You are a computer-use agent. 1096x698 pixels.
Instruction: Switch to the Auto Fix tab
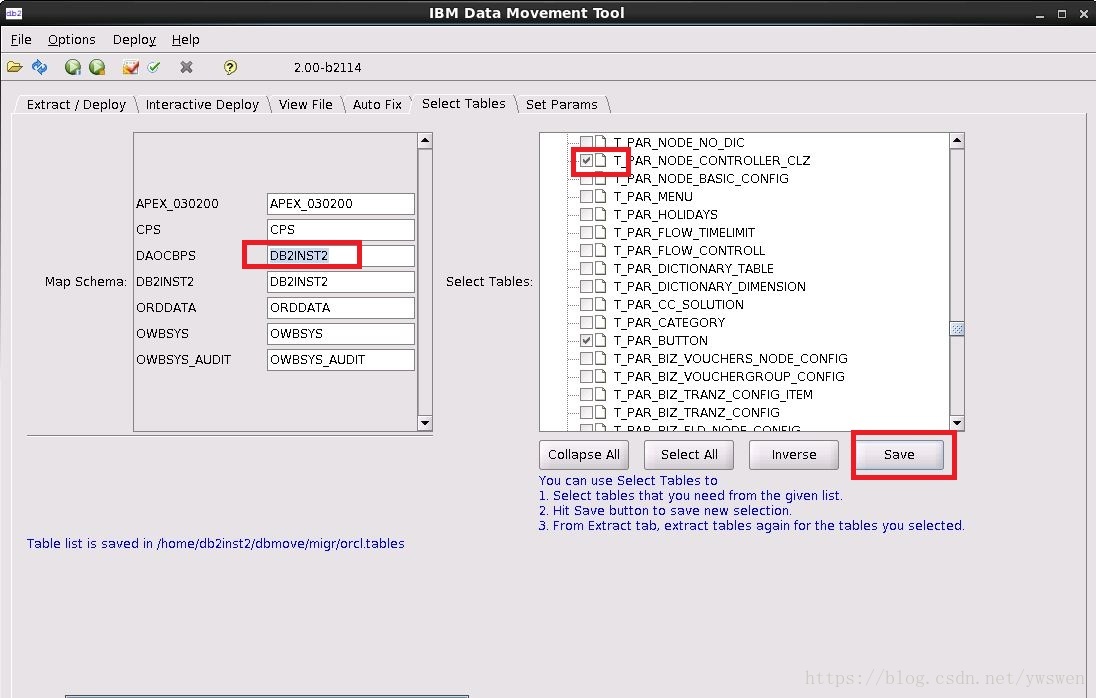[377, 104]
